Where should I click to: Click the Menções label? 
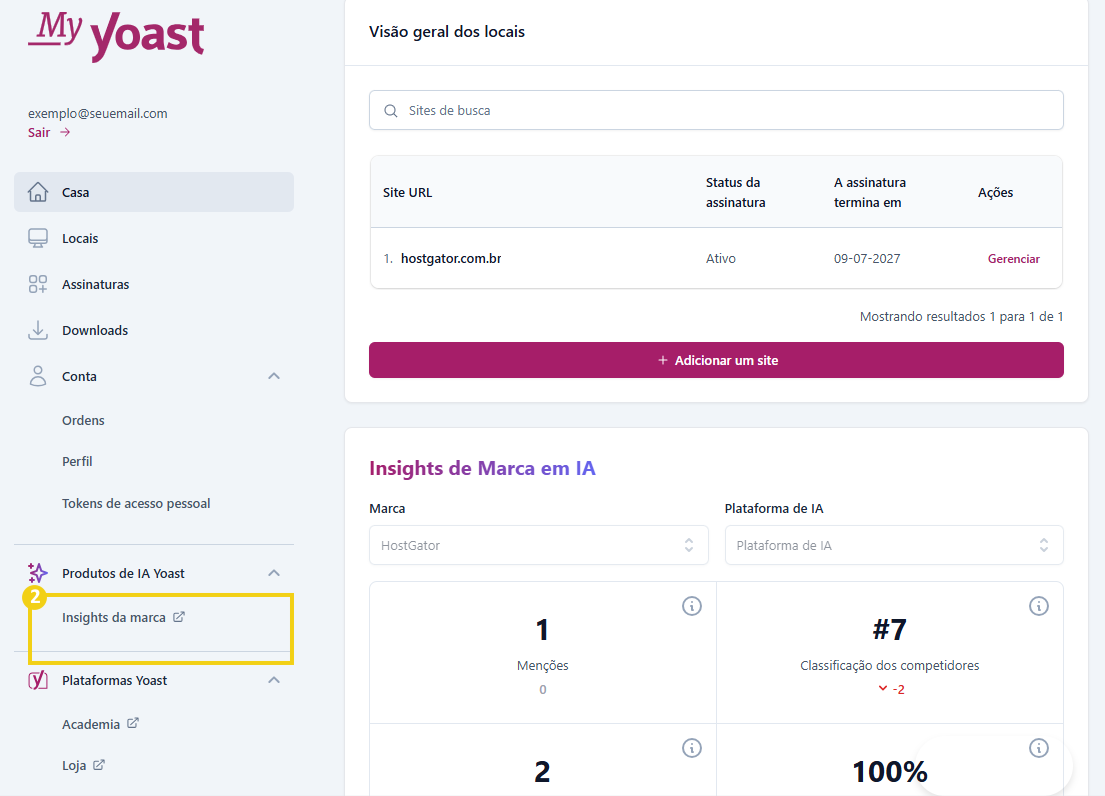click(x=543, y=666)
